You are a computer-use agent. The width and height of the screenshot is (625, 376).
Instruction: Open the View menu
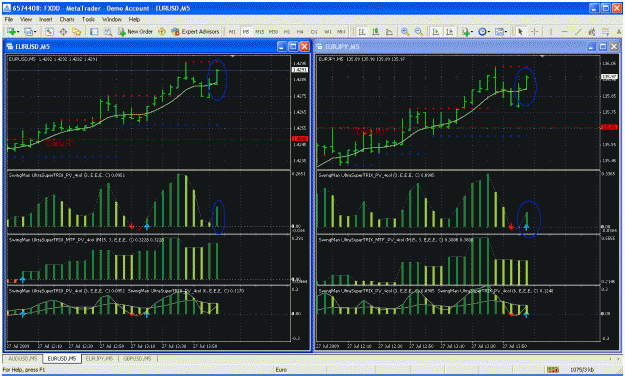[x=26, y=19]
